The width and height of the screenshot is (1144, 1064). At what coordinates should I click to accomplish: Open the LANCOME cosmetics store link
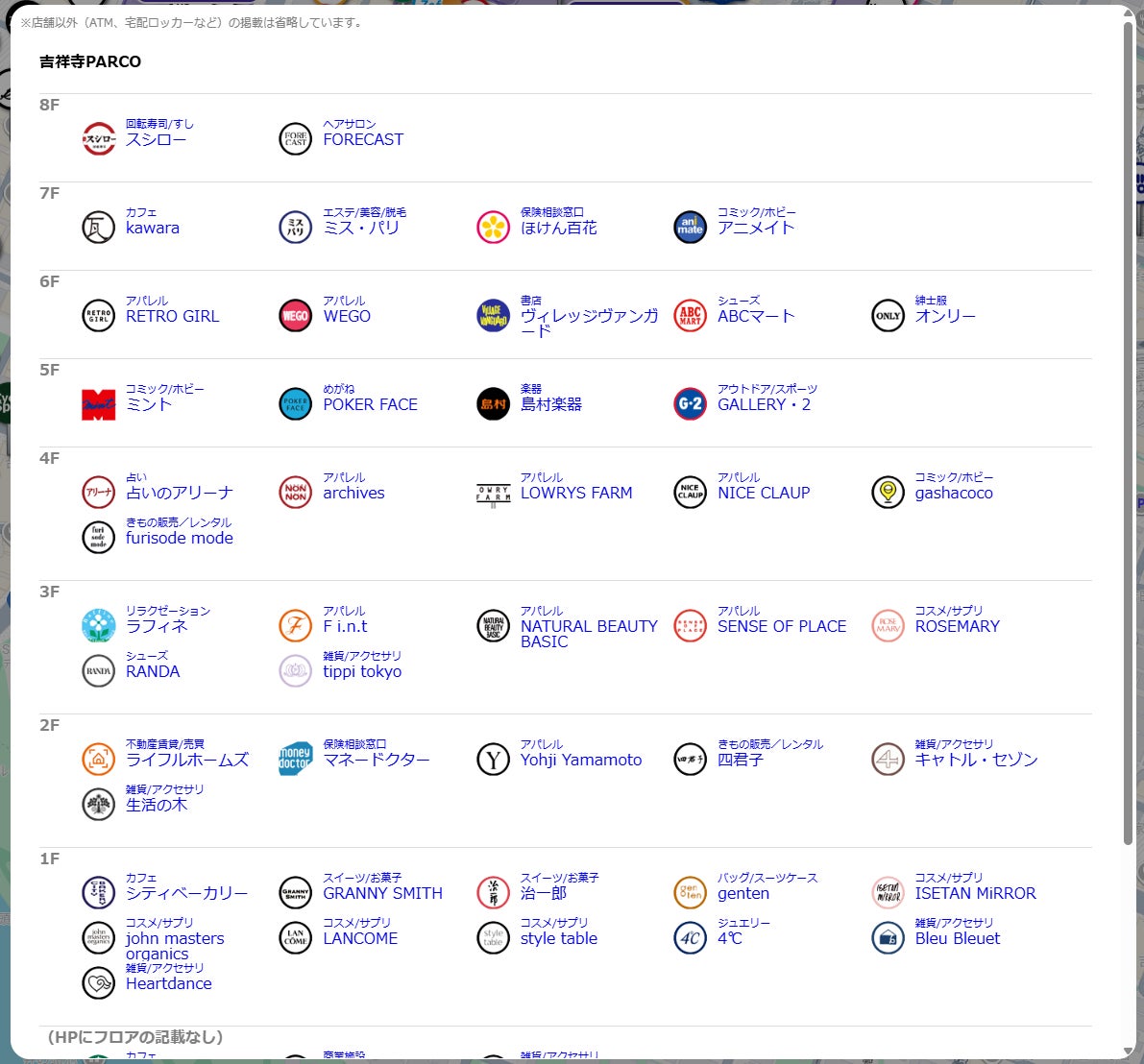click(360, 938)
